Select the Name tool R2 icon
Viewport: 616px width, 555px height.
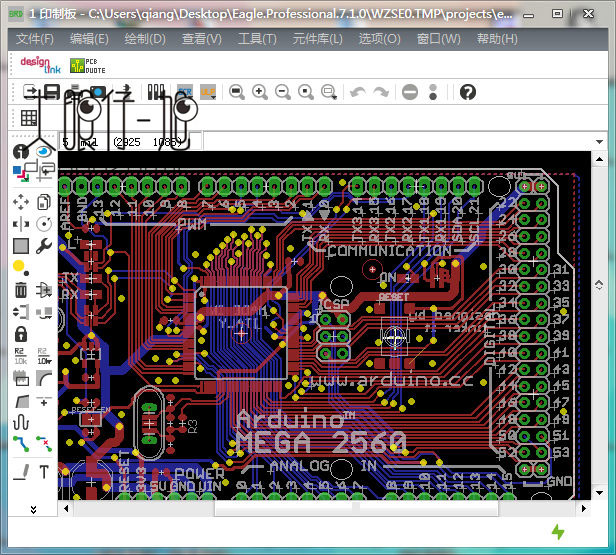20,356
